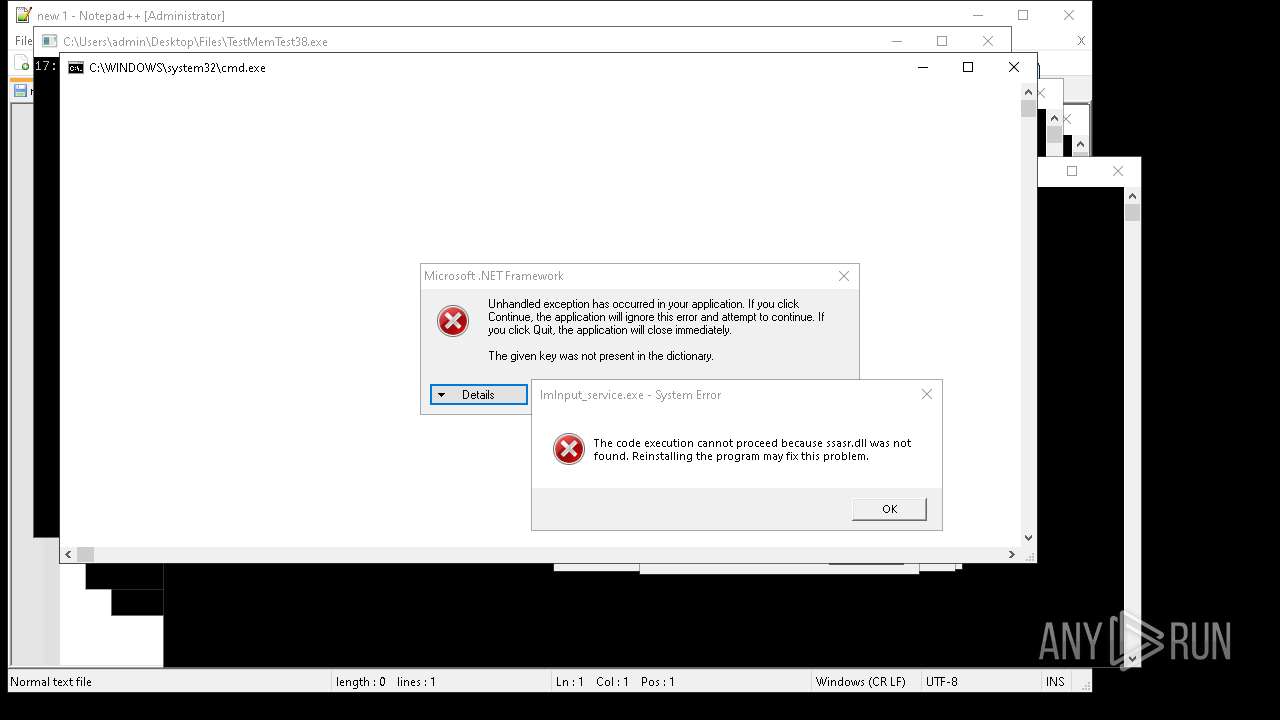Open the File menu in Notepad++
The width and height of the screenshot is (1280, 720).
tap(23, 41)
